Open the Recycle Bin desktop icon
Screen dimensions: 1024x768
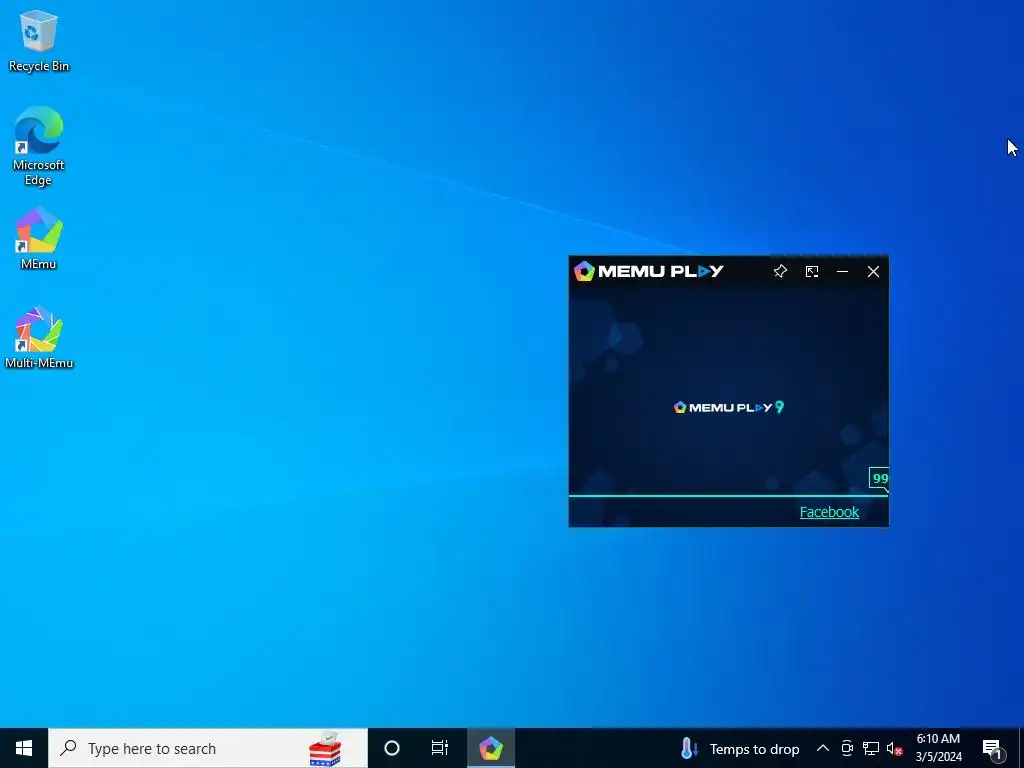pos(39,40)
